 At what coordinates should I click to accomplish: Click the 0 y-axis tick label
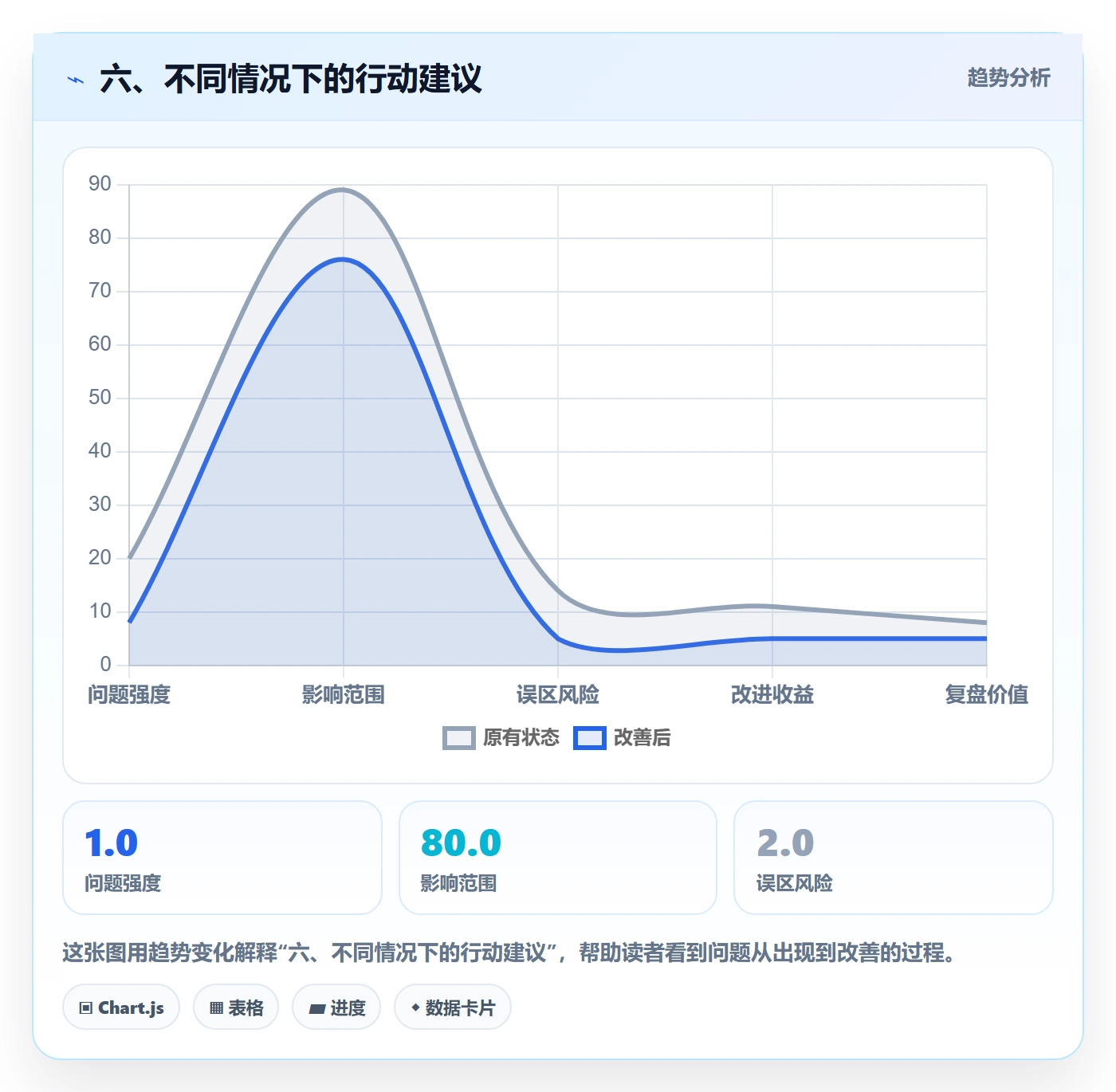(x=105, y=665)
